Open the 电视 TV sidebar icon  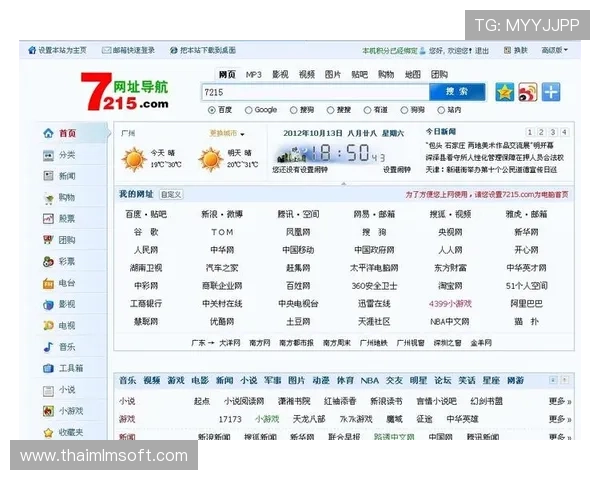(49, 326)
